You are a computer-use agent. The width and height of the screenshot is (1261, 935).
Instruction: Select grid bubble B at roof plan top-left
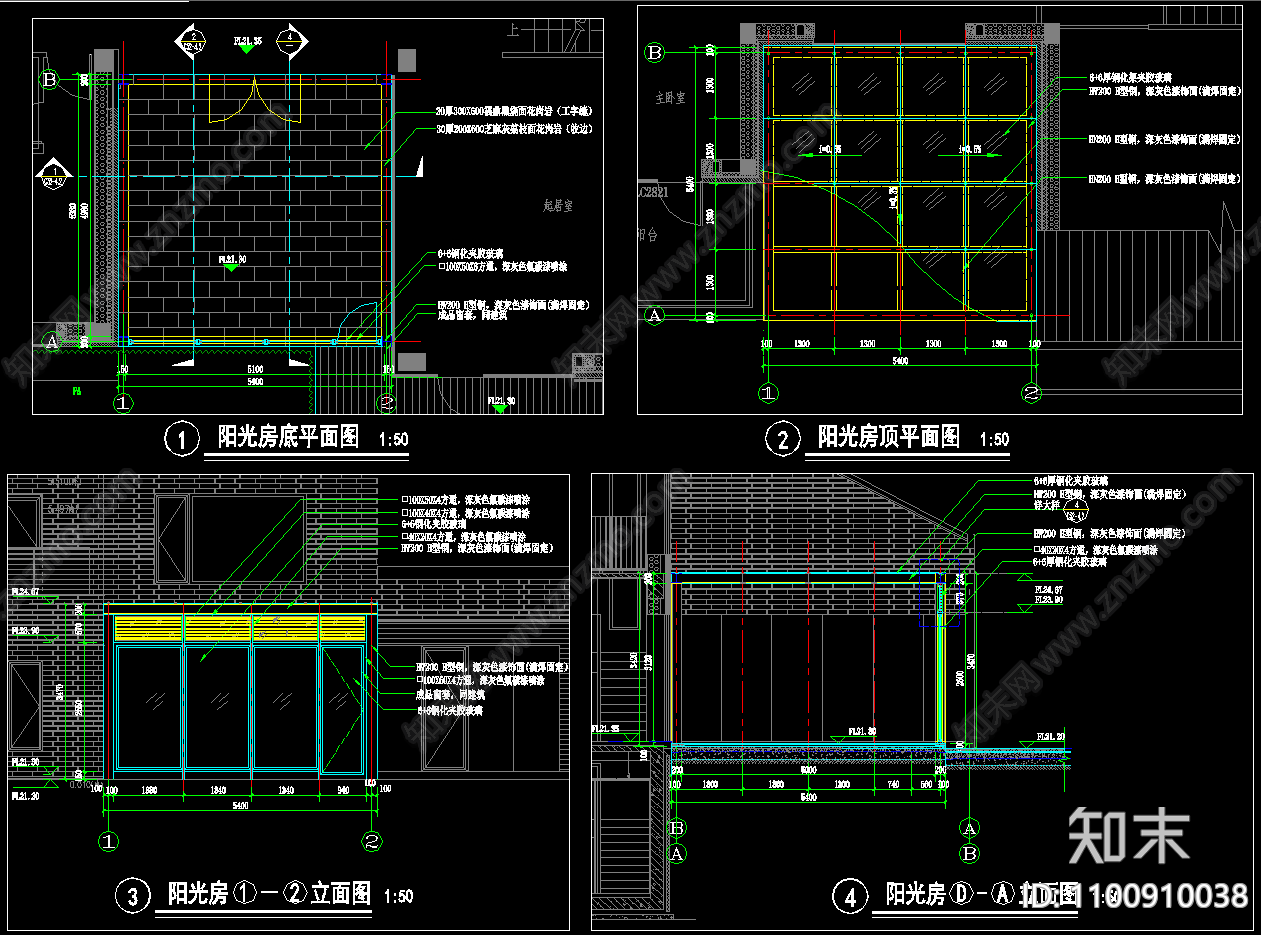coord(654,52)
